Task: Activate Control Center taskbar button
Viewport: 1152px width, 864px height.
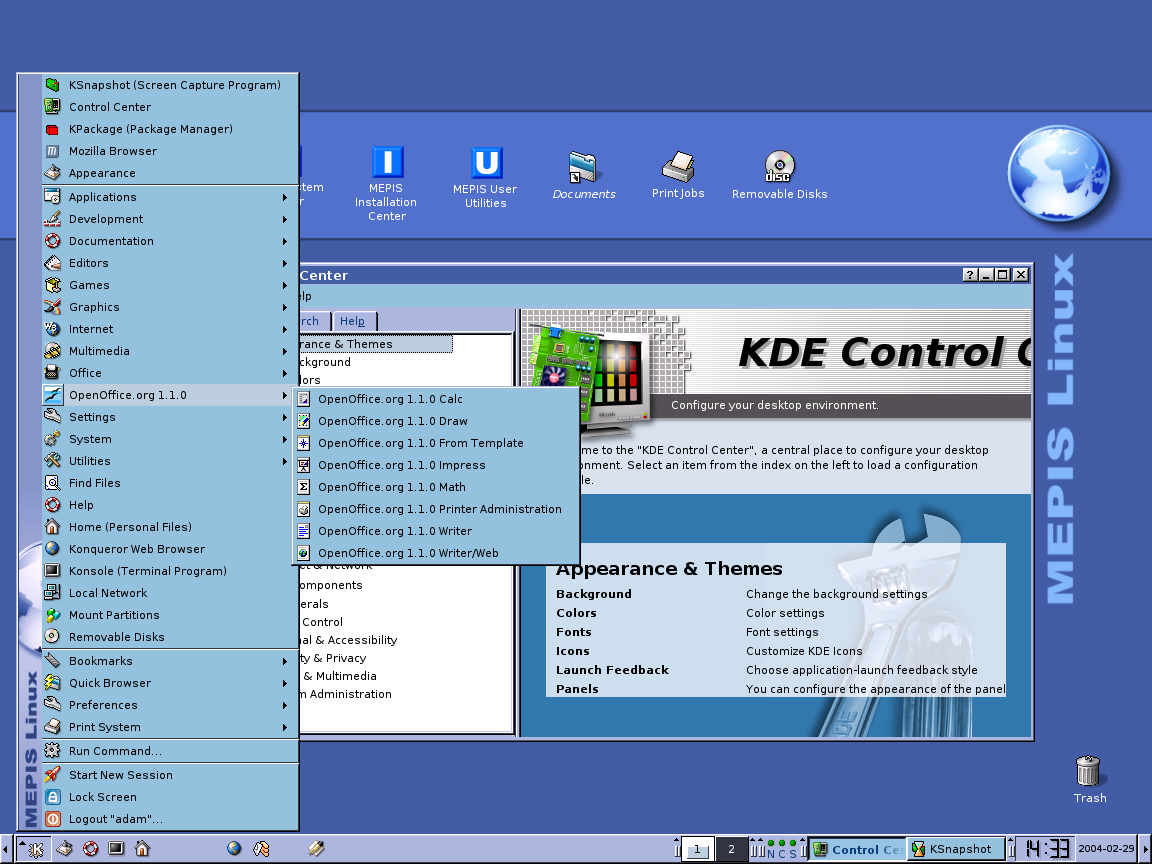Action: 857,849
